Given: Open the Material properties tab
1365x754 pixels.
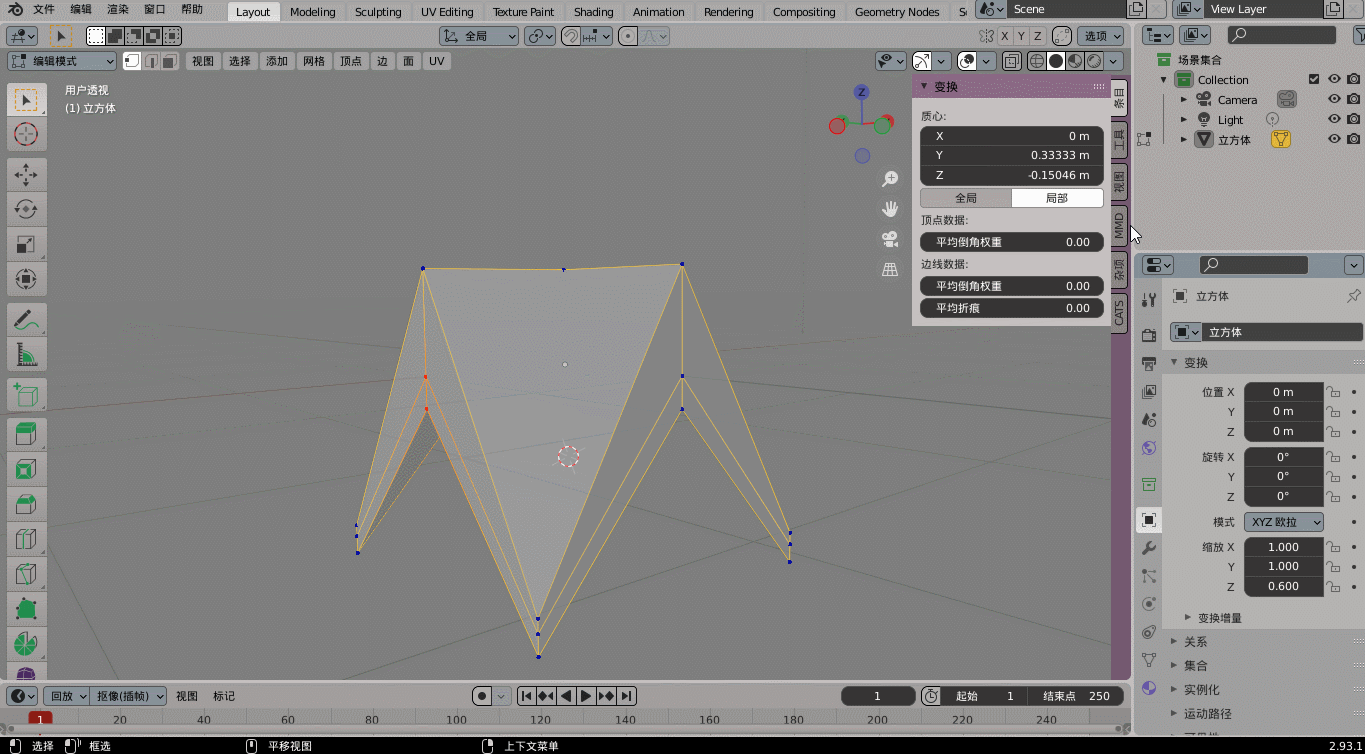Looking at the screenshot, I should [x=1149, y=688].
